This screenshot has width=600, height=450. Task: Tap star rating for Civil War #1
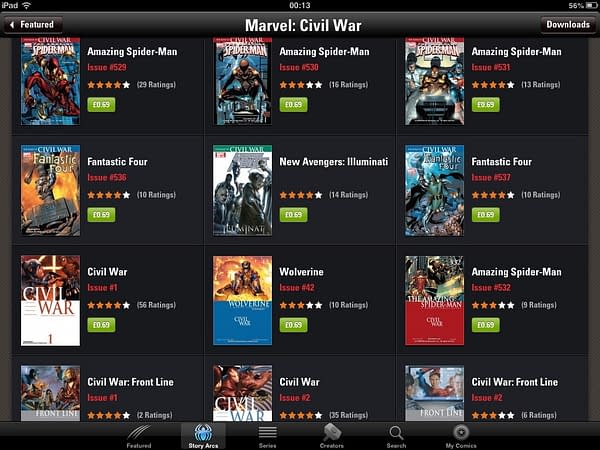(109, 305)
